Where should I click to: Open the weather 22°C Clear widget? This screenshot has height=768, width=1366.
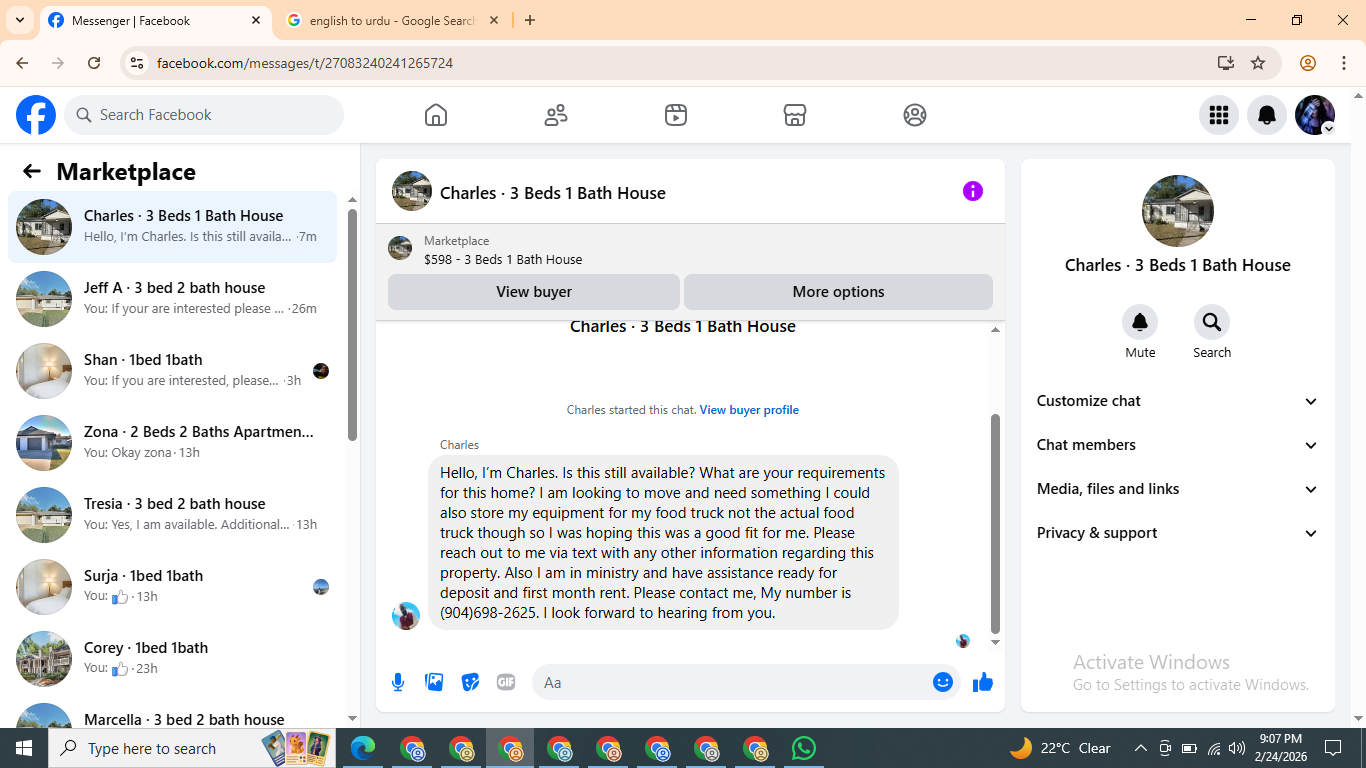tap(1060, 748)
